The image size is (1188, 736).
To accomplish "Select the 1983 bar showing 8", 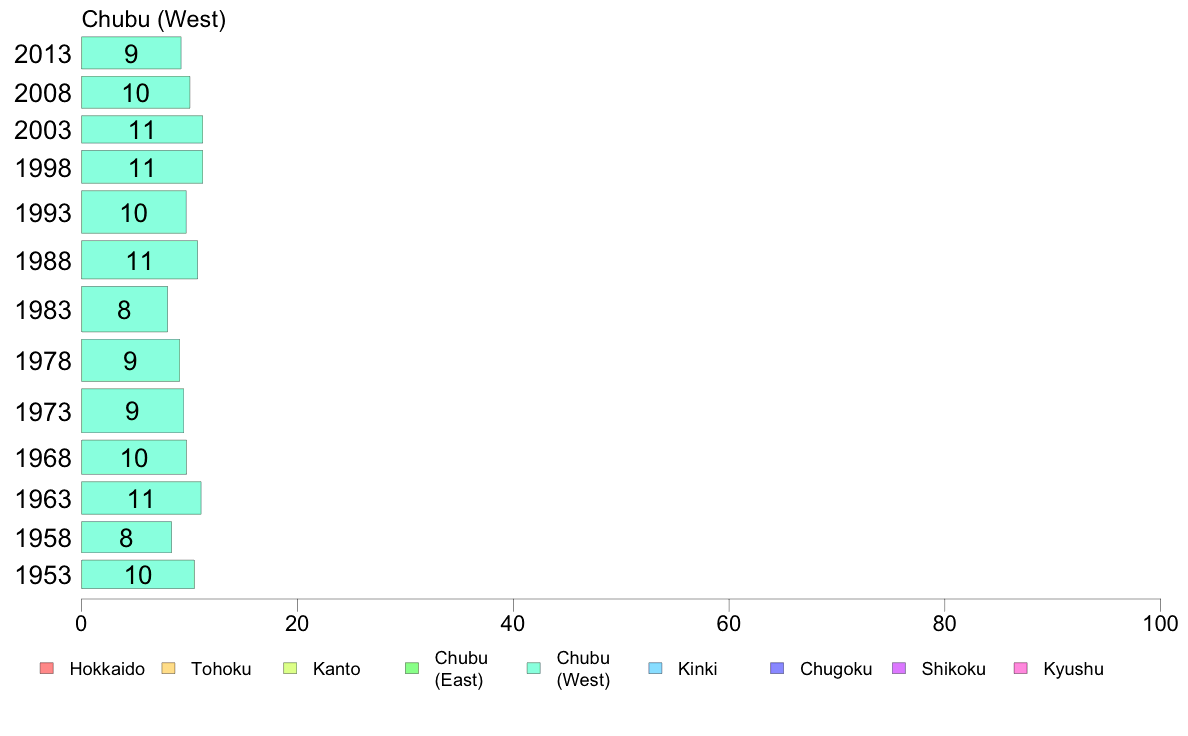I will tap(124, 309).
